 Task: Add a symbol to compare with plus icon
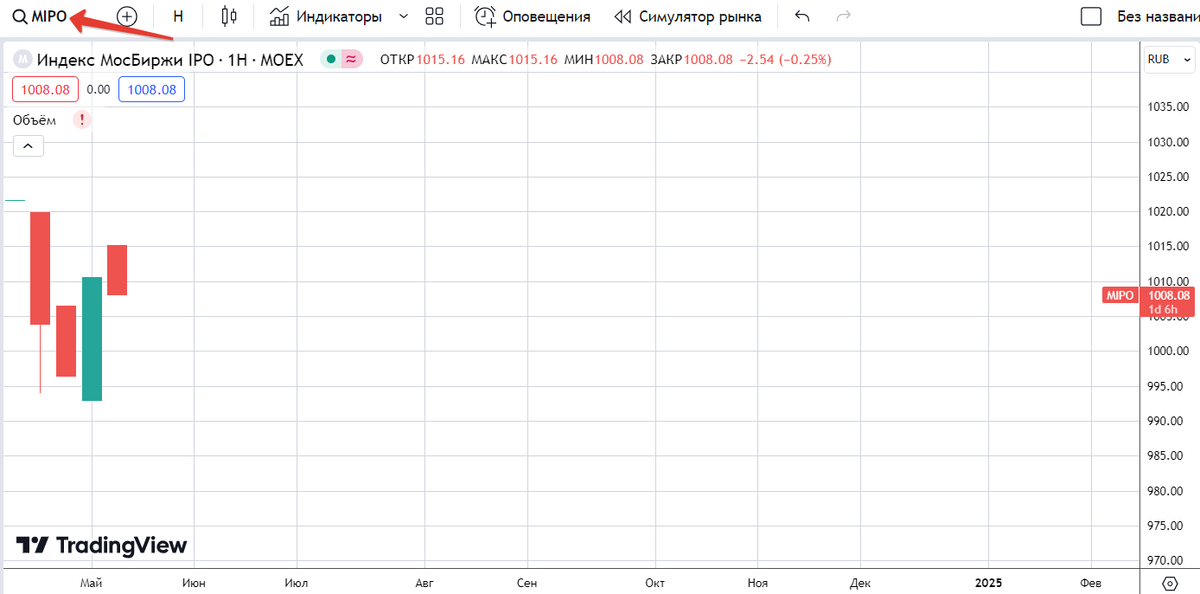(127, 16)
